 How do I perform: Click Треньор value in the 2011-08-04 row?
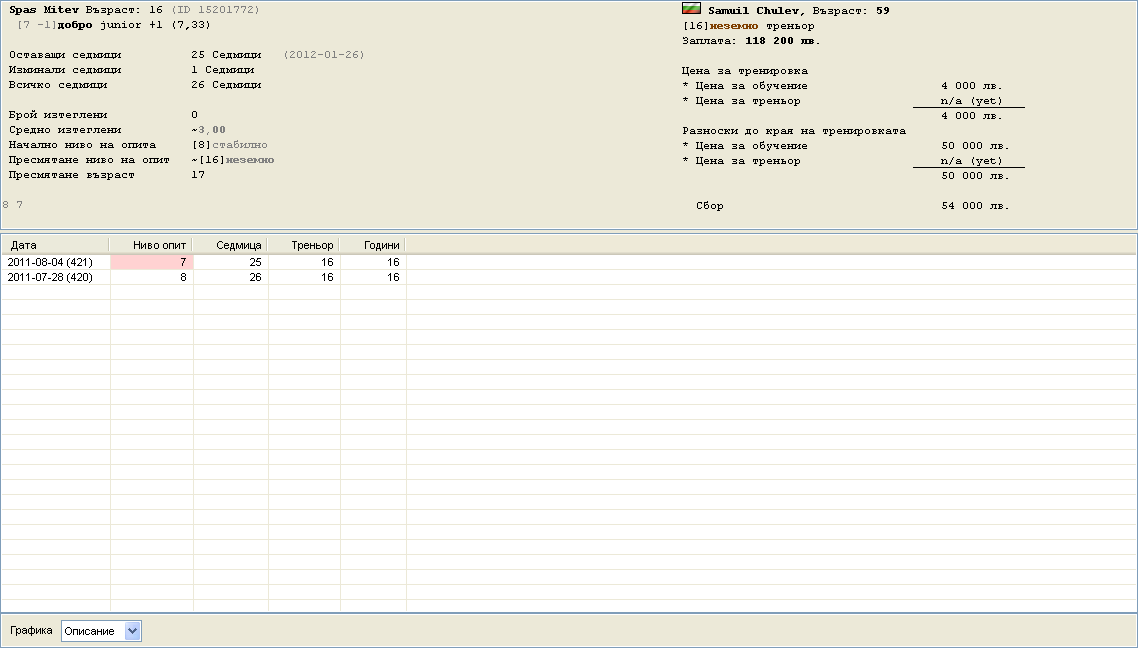point(305,262)
